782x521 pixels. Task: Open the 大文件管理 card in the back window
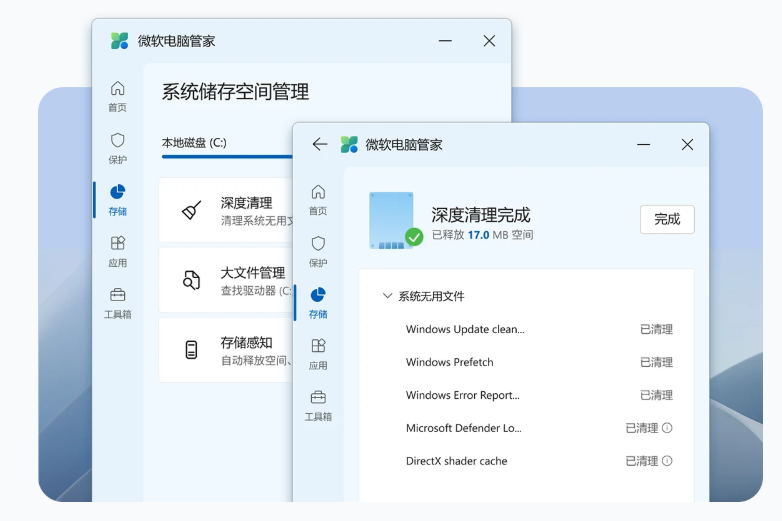225,280
